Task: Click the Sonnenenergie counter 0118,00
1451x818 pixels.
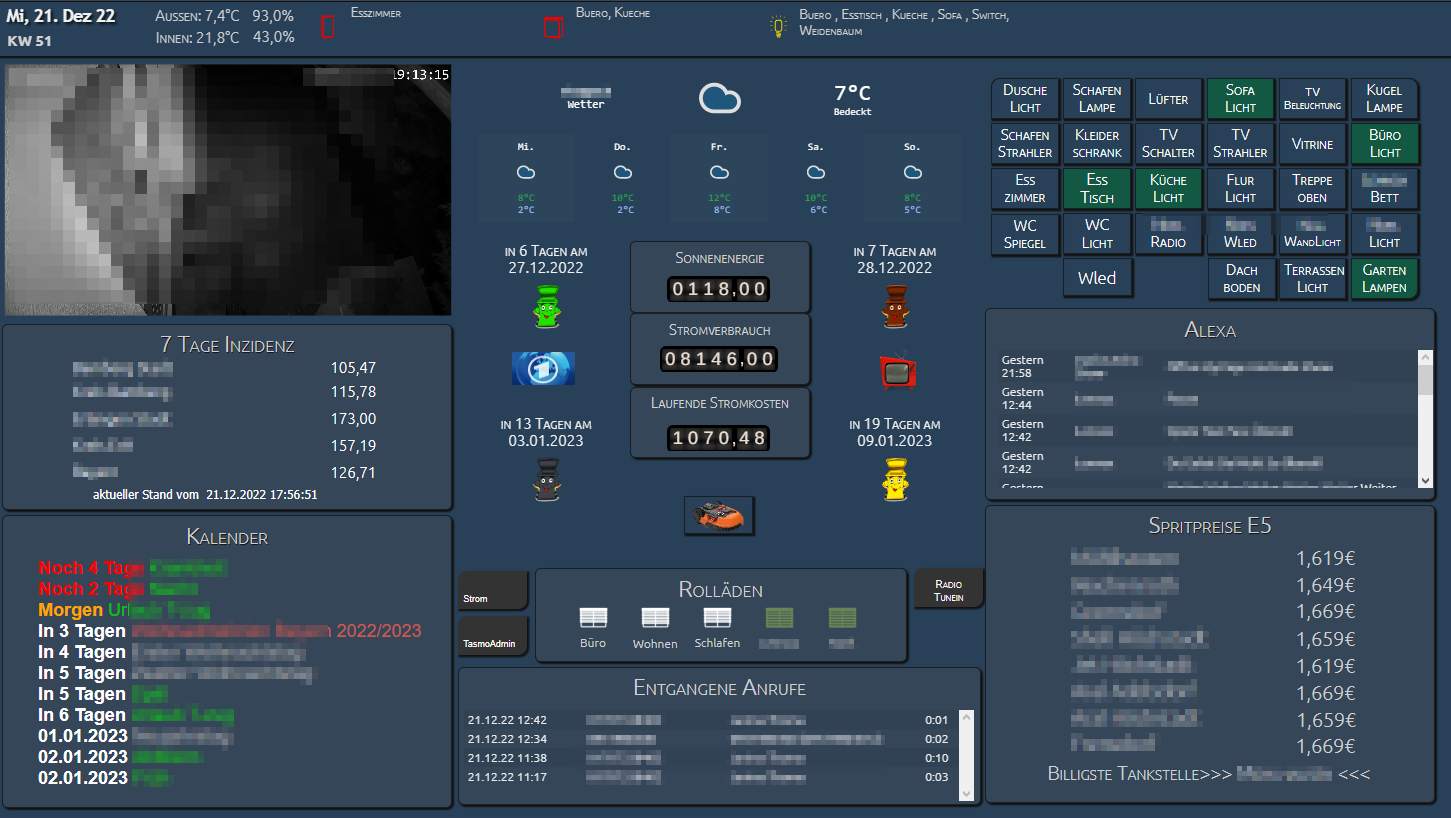Action: (x=718, y=290)
